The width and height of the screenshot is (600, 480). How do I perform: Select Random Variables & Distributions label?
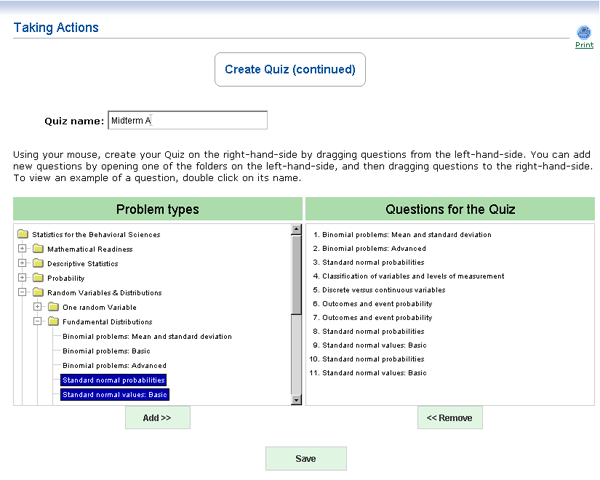tap(104, 293)
